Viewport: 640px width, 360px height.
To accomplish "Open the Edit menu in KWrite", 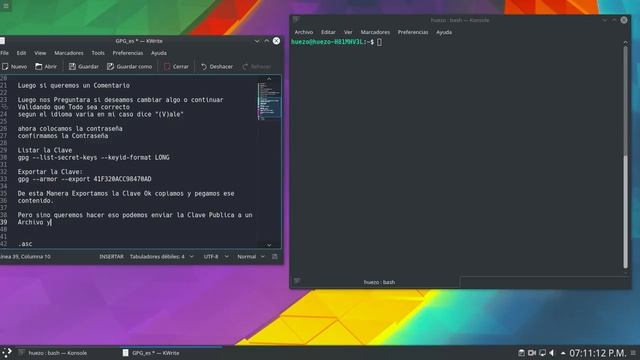I will (x=21, y=53).
